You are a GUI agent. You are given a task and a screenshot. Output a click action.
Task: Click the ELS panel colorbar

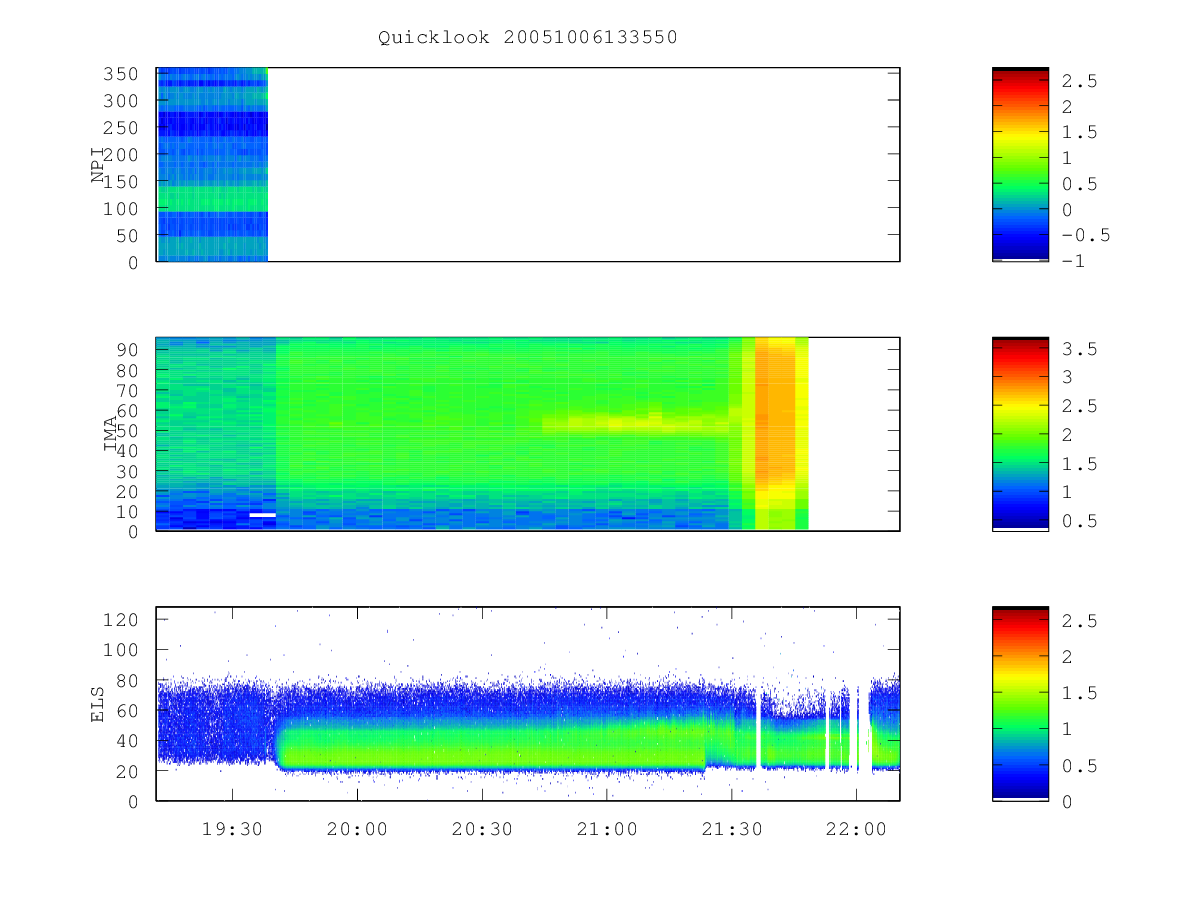pyautogui.click(x=1020, y=703)
